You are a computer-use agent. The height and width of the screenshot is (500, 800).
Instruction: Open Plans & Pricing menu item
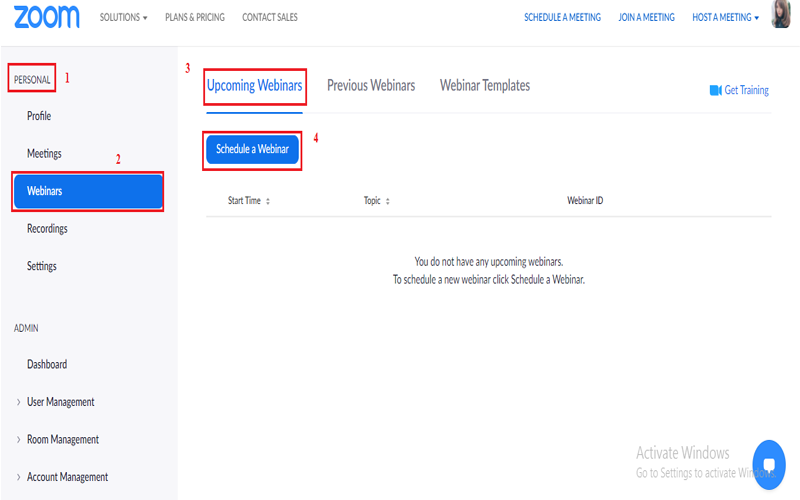[195, 17]
